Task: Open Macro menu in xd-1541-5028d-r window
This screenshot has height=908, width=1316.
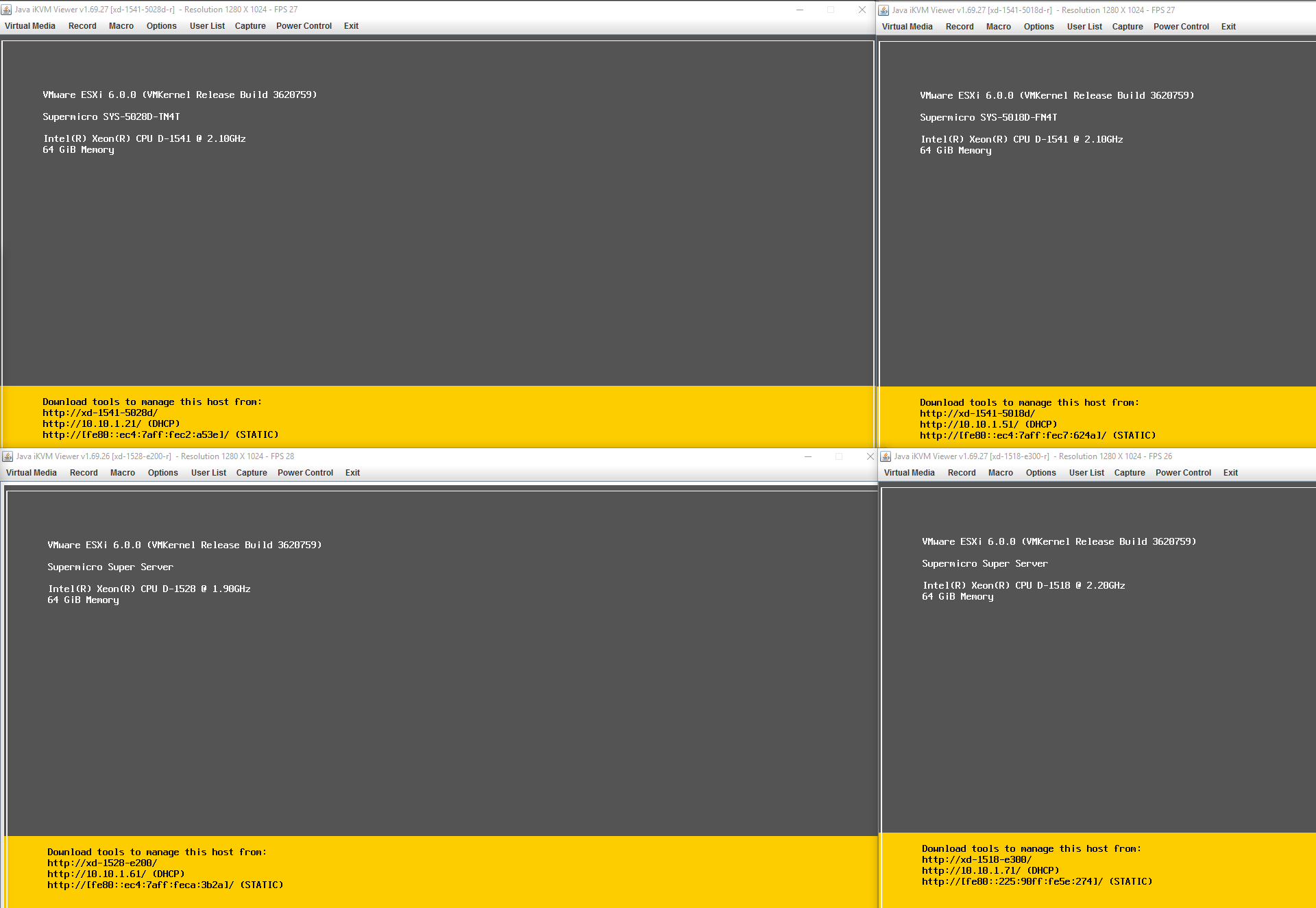Action: 121,26
